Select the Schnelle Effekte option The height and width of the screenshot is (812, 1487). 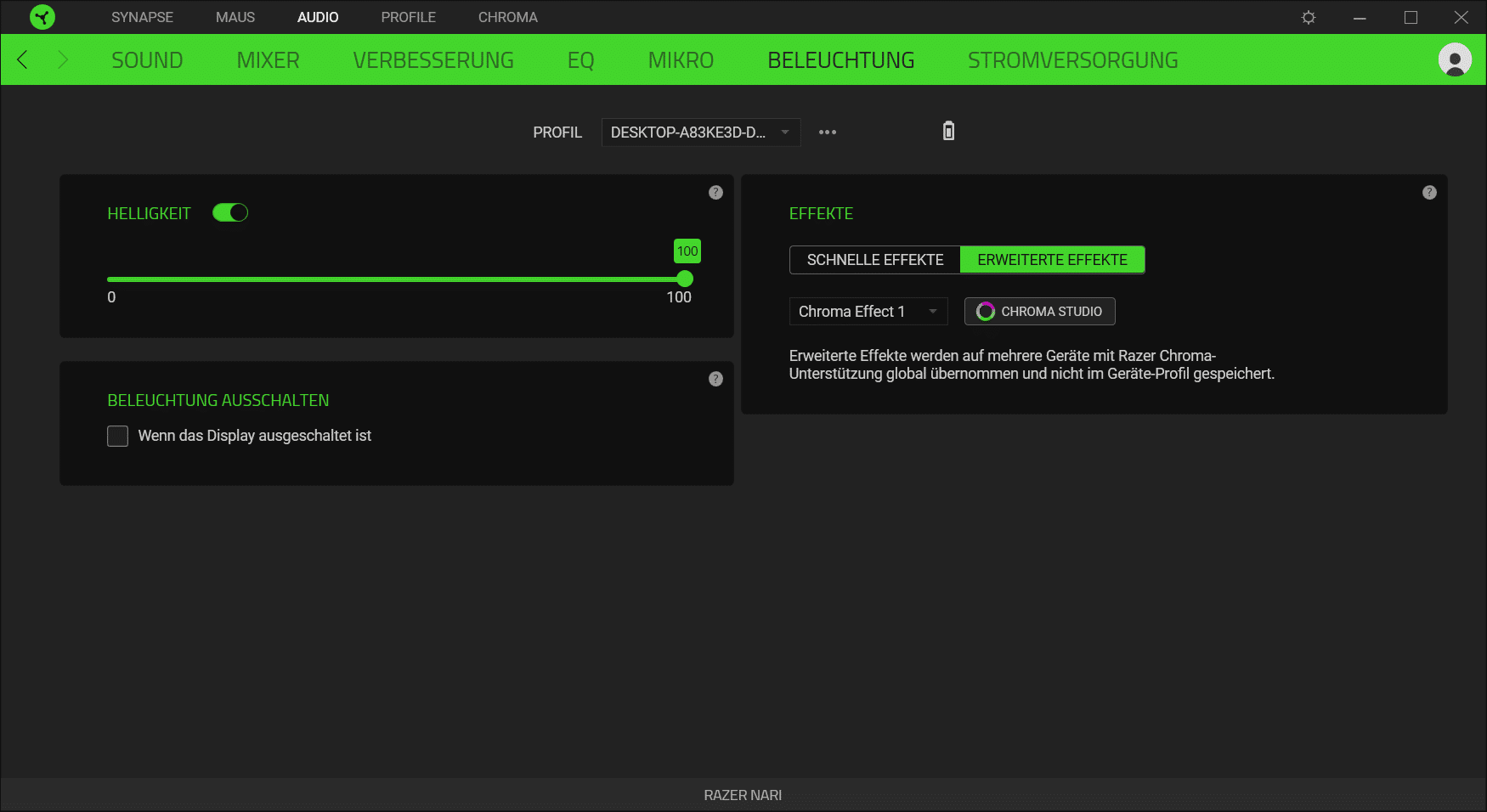pos(874,260)
